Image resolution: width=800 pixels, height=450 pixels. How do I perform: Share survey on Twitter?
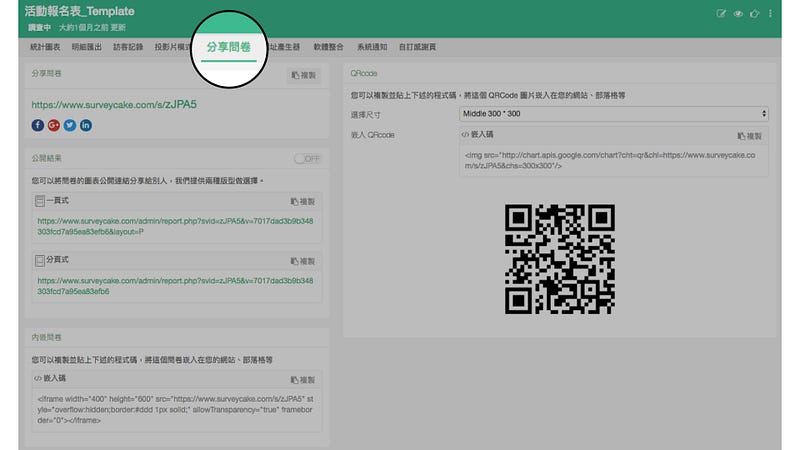click(70, 125)
